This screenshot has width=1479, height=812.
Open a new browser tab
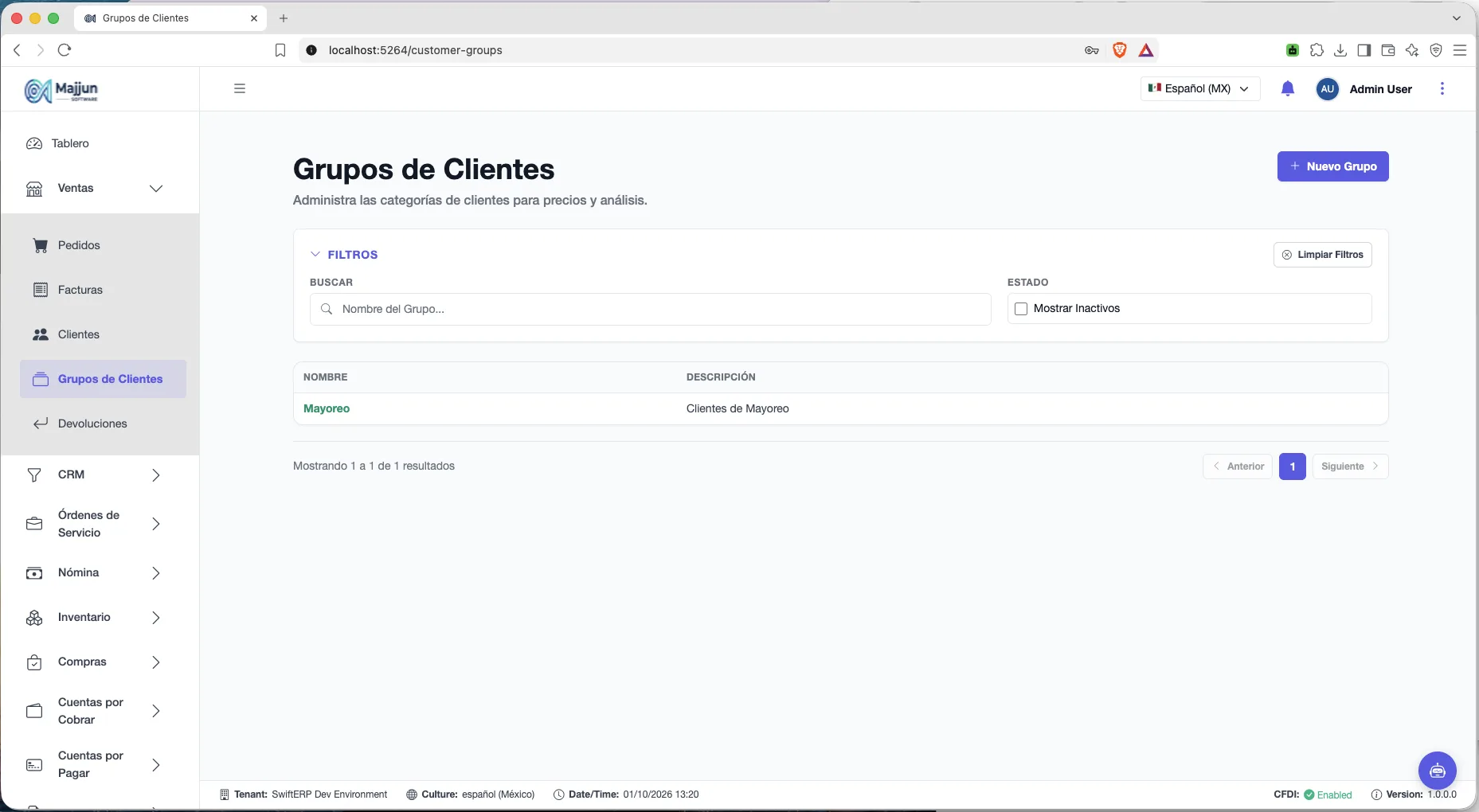click(284, 18)
